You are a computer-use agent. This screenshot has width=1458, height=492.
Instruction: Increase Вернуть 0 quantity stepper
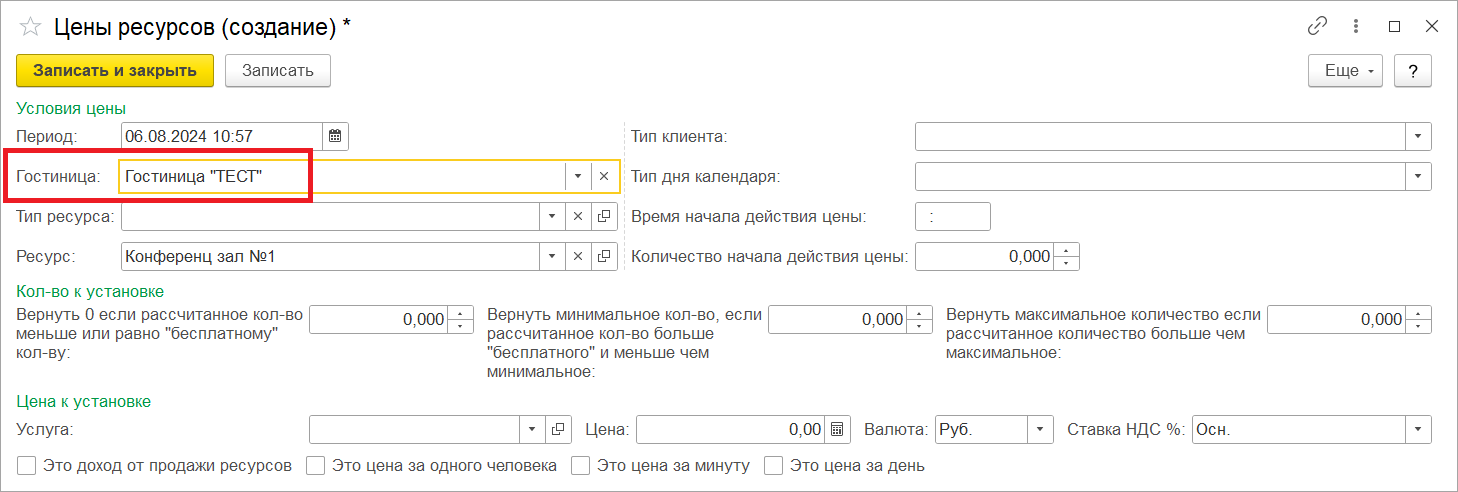(x=460, y=313)
